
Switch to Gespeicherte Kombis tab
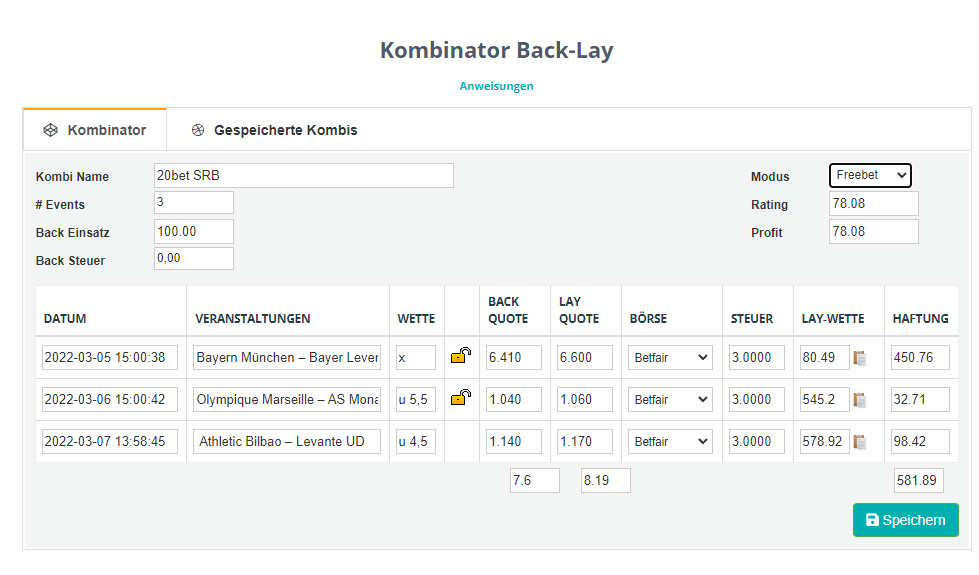click(285, 130)
